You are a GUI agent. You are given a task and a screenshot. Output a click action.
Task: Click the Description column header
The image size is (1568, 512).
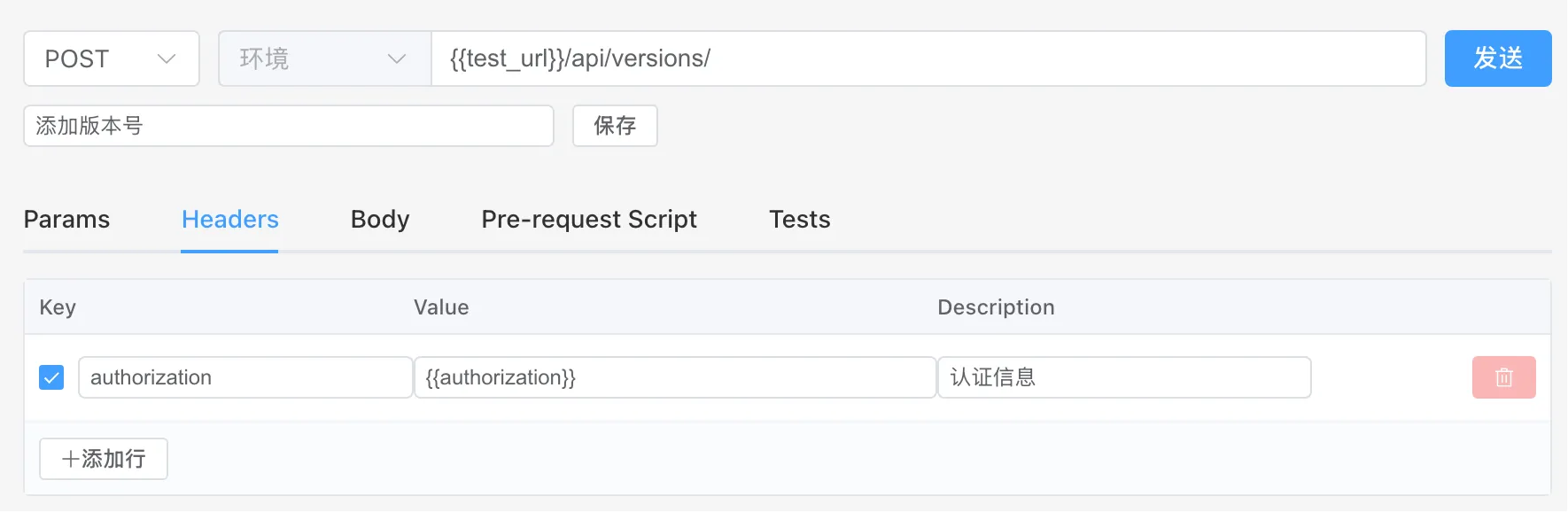[x=996, y=307]
